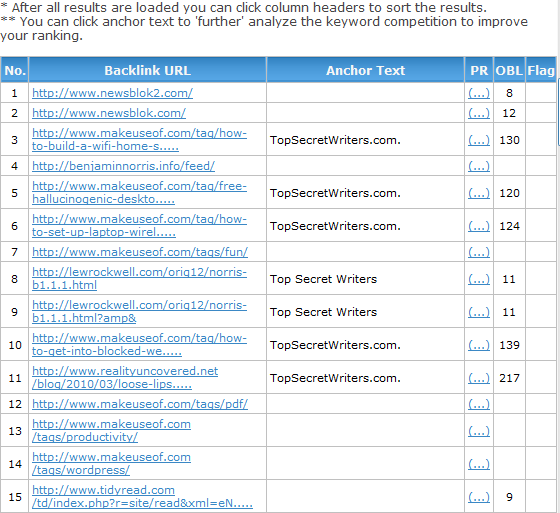The width and height of the screenshot is (560, 513).
Task: Click OBL value 12 in row 2
Action: pos(509,113)
